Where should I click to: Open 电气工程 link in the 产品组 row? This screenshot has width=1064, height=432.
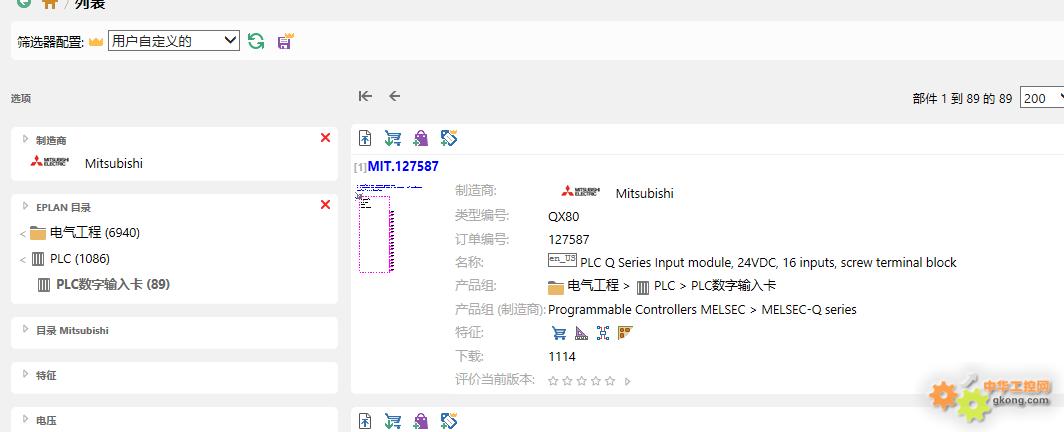click(x=593, y=286)
